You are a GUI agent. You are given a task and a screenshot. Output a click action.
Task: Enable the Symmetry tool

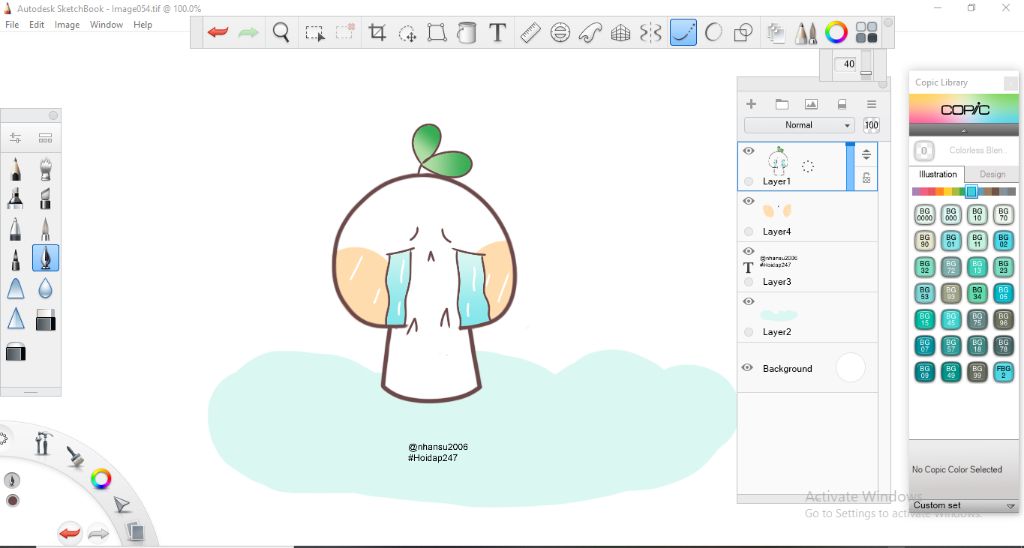pos(651,33)
